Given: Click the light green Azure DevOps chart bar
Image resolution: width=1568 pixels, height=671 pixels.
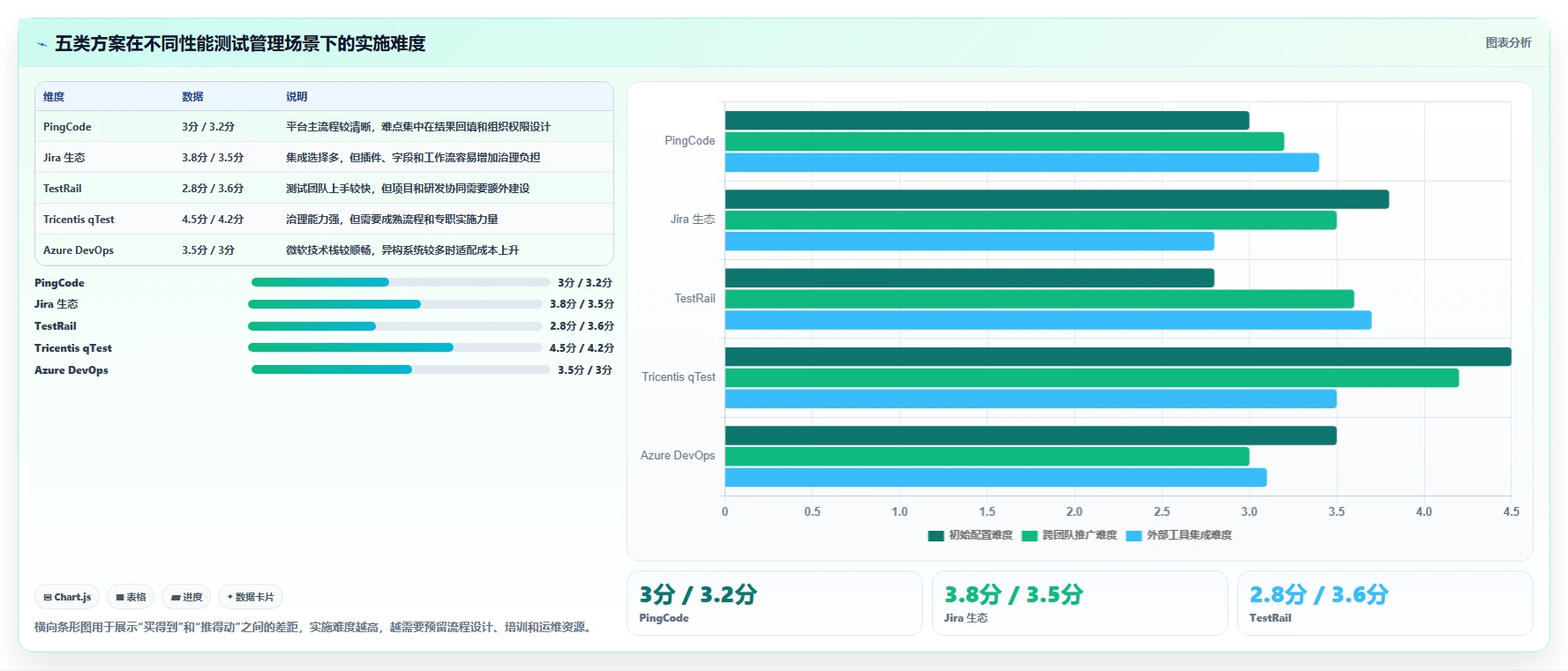Looking at the screenshot, I should (x=987, y=457).
